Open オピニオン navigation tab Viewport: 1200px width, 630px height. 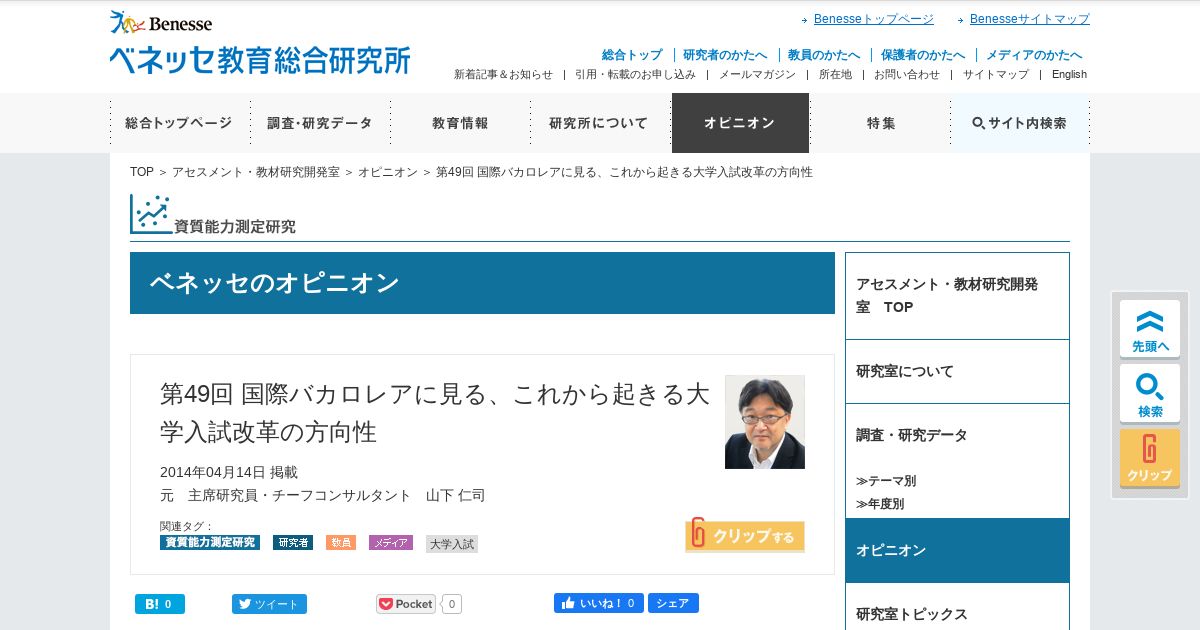[x=740, y=123]
